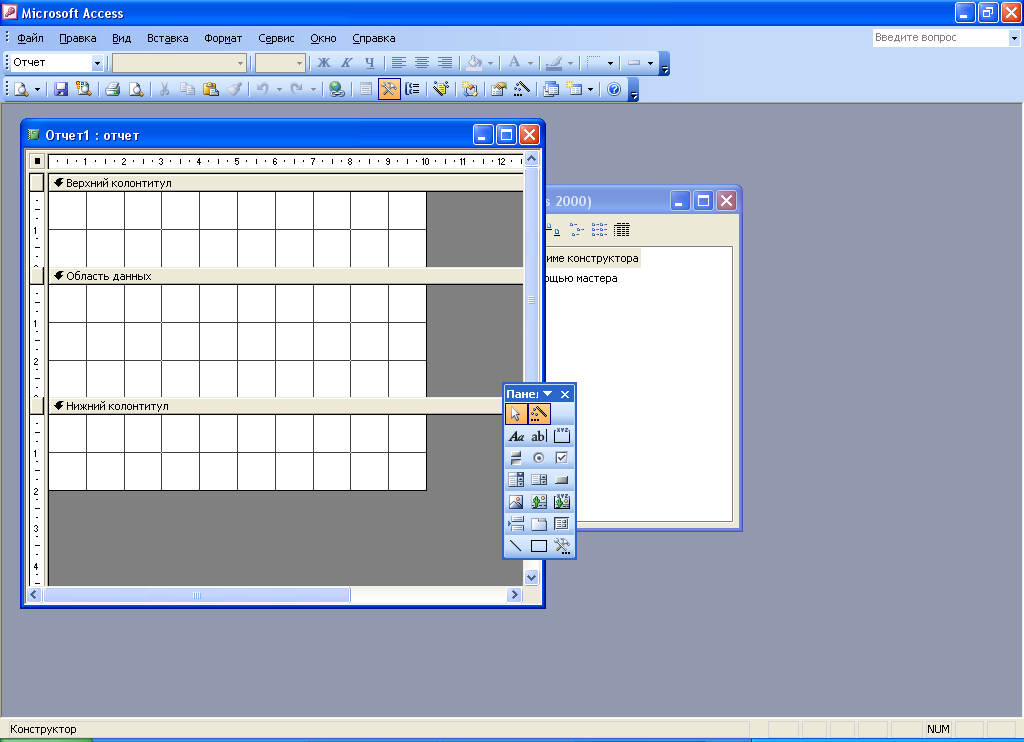Viewport: 1024px width, 742px height.
Task: Open the Fill/Back Color dropdown arrow
Action: (490, 63)
